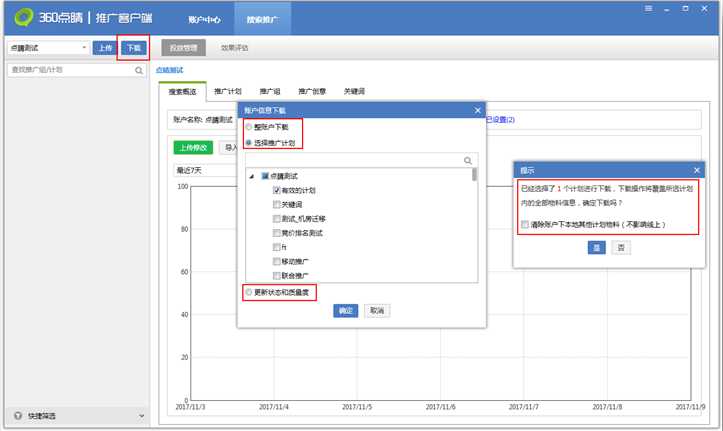Check the 关键词 plan checkbox
723x431 pixels.
[277, 204]
